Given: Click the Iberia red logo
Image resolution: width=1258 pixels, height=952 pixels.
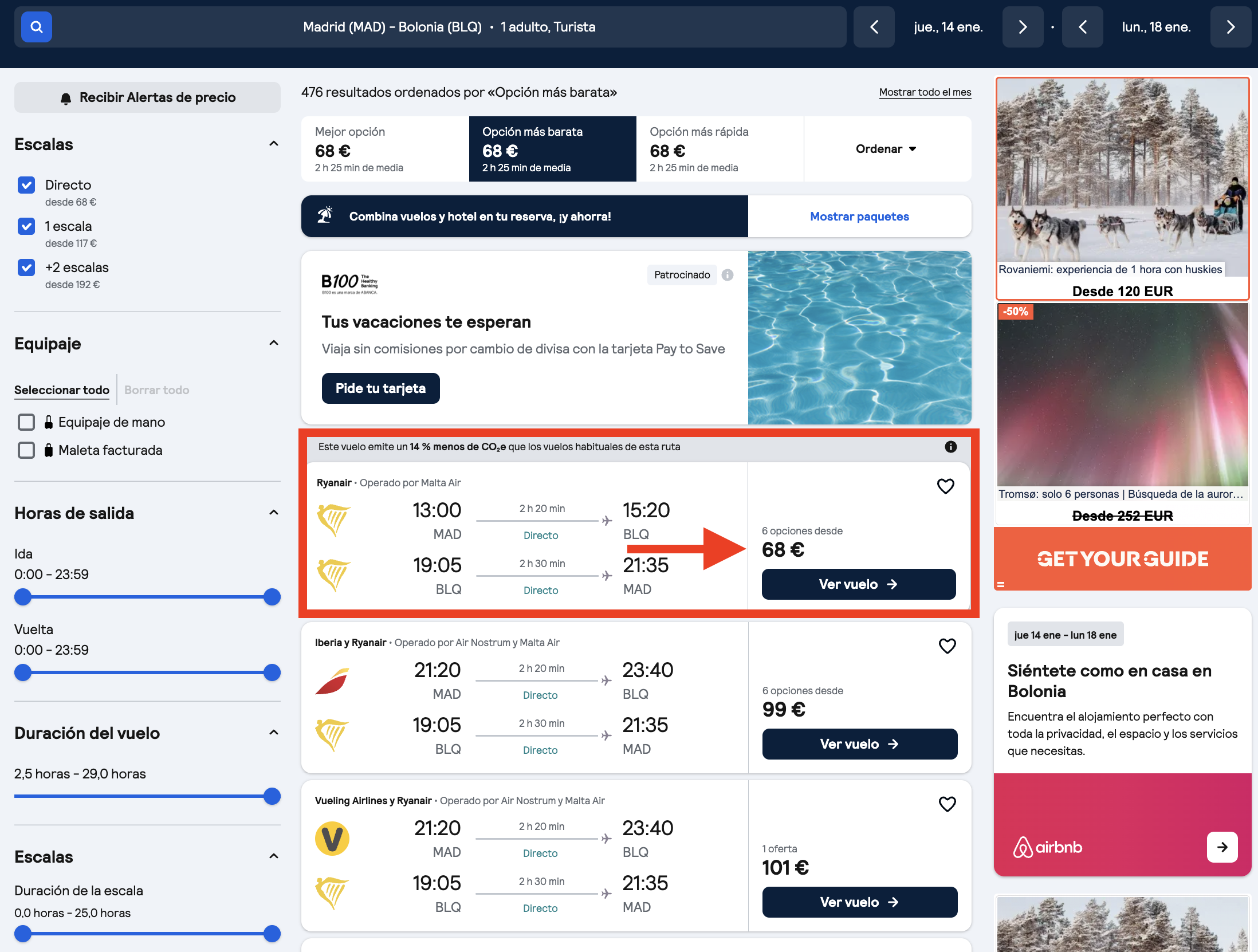Looking at the screenshot, I should 332,681.
